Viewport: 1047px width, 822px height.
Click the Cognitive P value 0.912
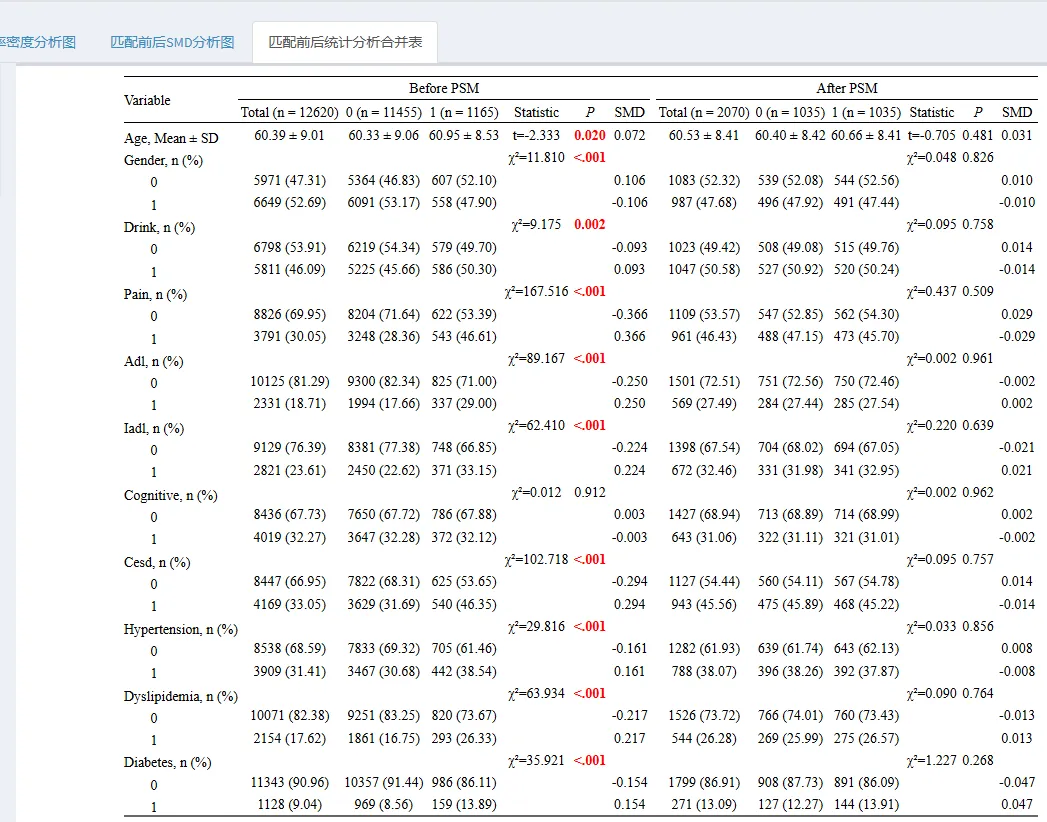[590, 492]
